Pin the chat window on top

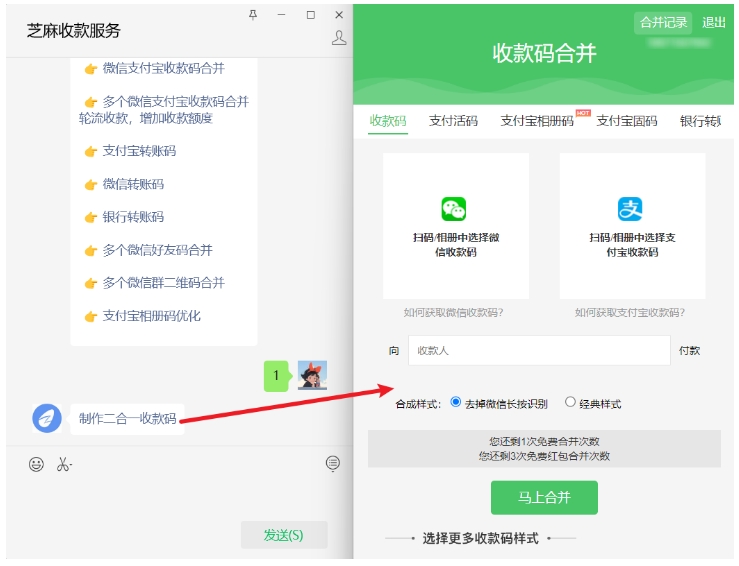(x=253, y=14)
